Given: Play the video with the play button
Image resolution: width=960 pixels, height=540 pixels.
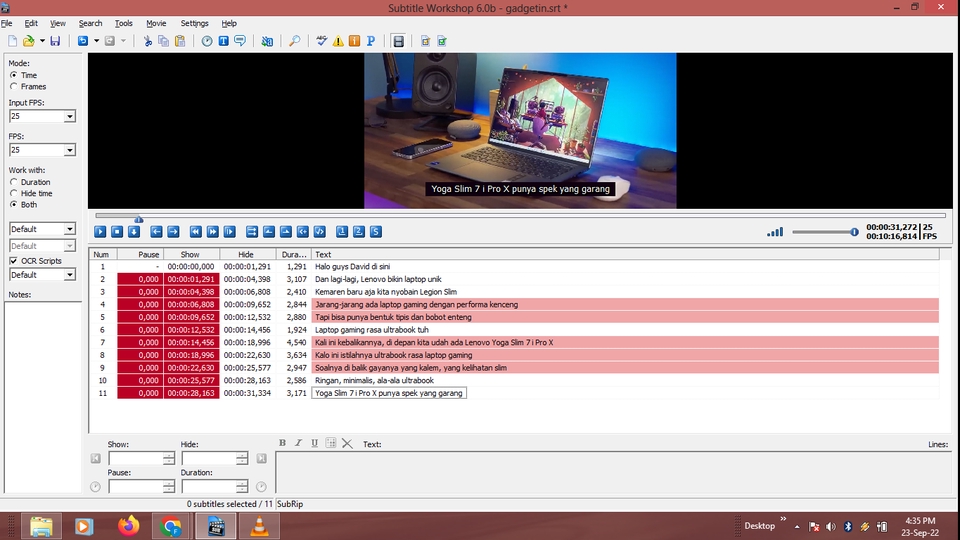Looking at the screenshot, I should pos(100,231).
